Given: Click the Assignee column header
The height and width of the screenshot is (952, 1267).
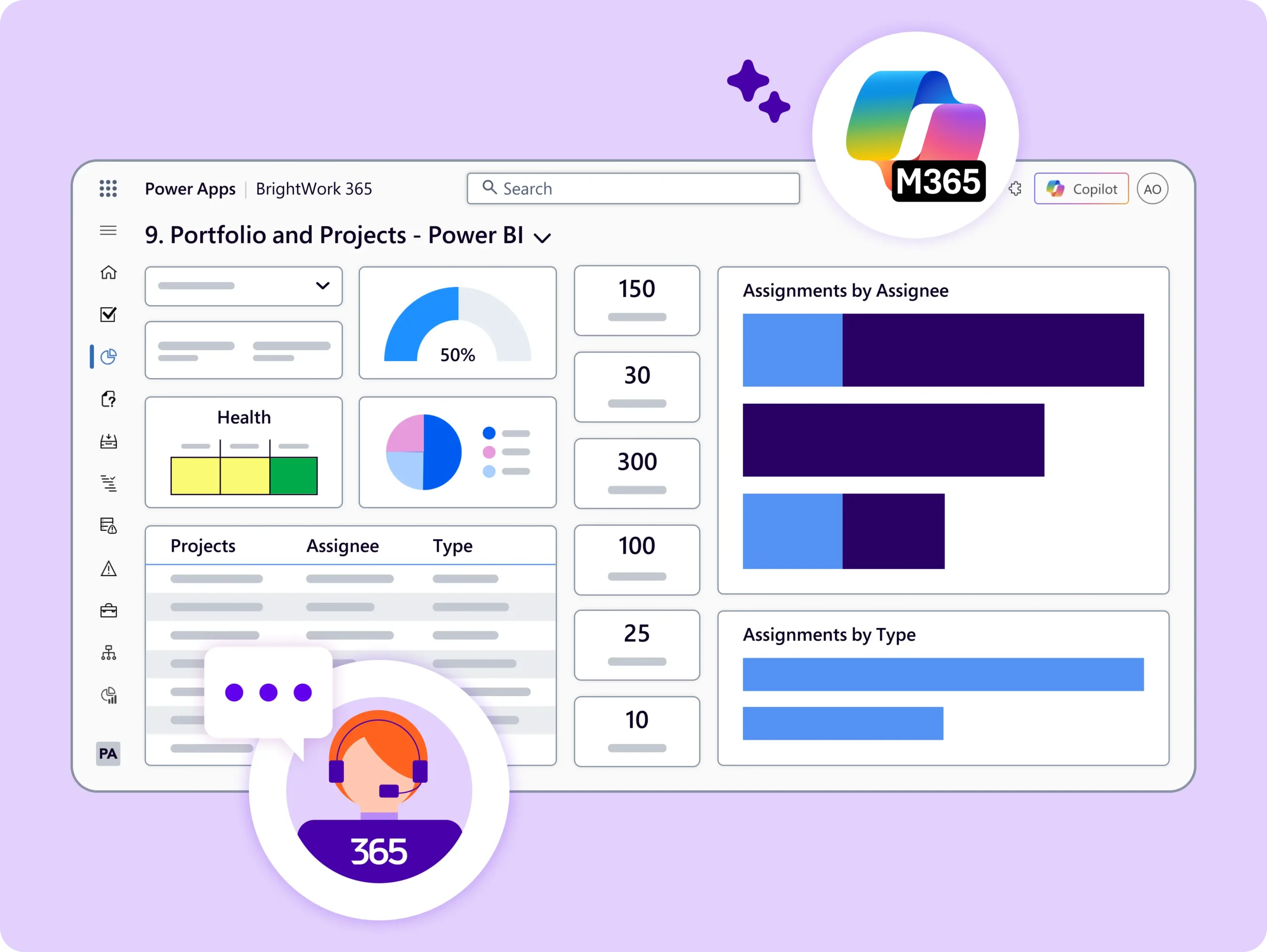Looking at the screenshot, I should coord(342,546).
